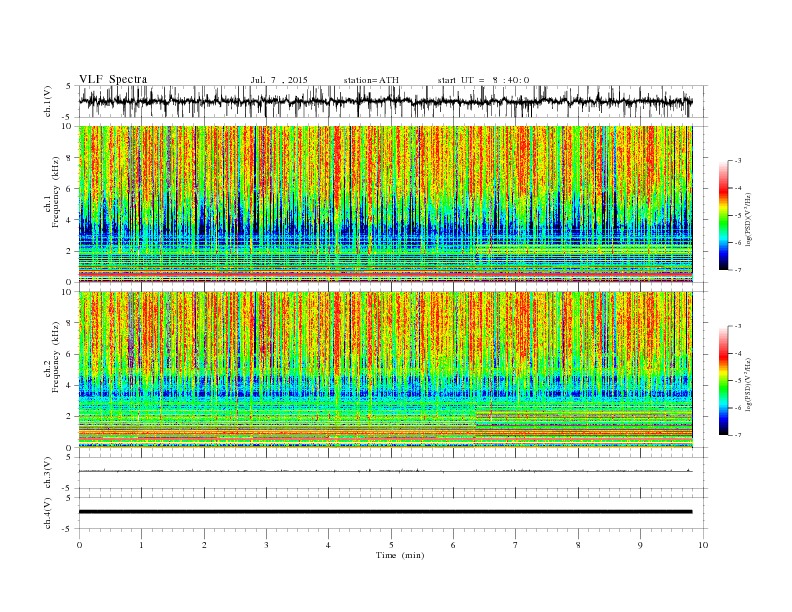
Task: Click the ch.1 spectrogram color bar
Action: [x=723, y=215]
